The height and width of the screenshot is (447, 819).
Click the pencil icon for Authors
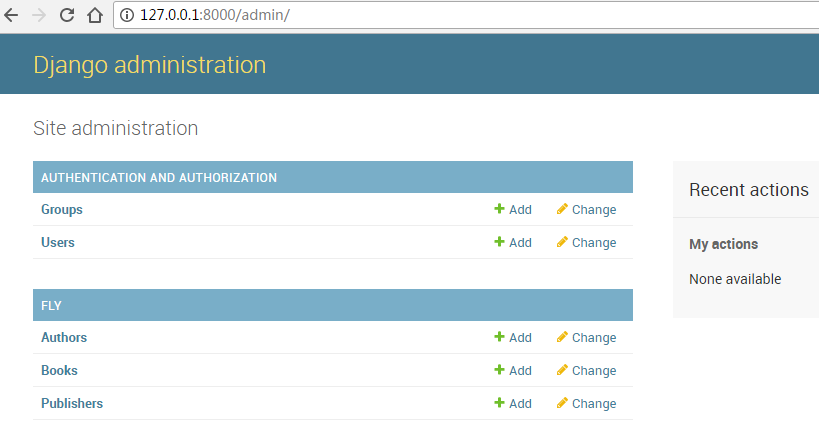562,337
